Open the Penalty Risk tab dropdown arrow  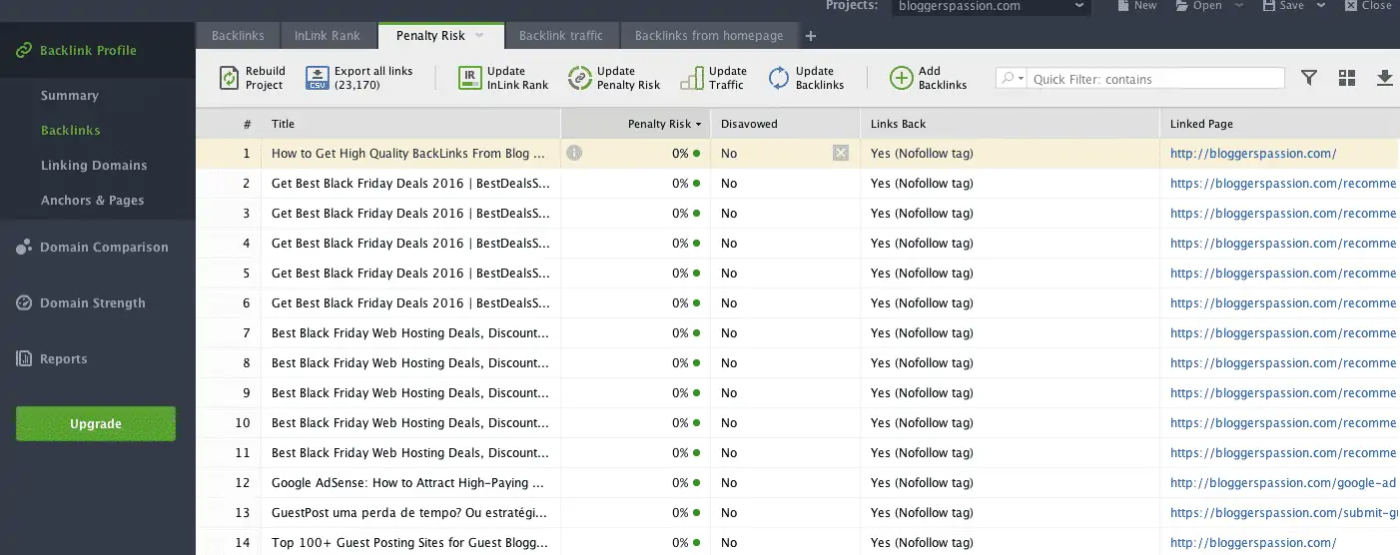479,36
